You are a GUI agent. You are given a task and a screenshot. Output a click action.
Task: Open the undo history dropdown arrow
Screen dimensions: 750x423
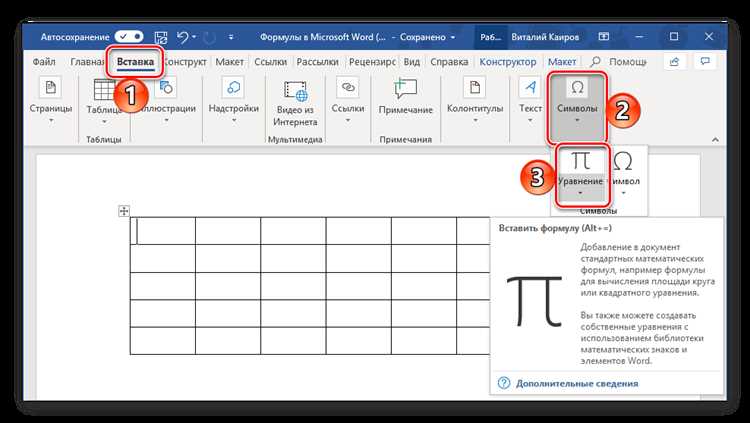pos(194,37)
